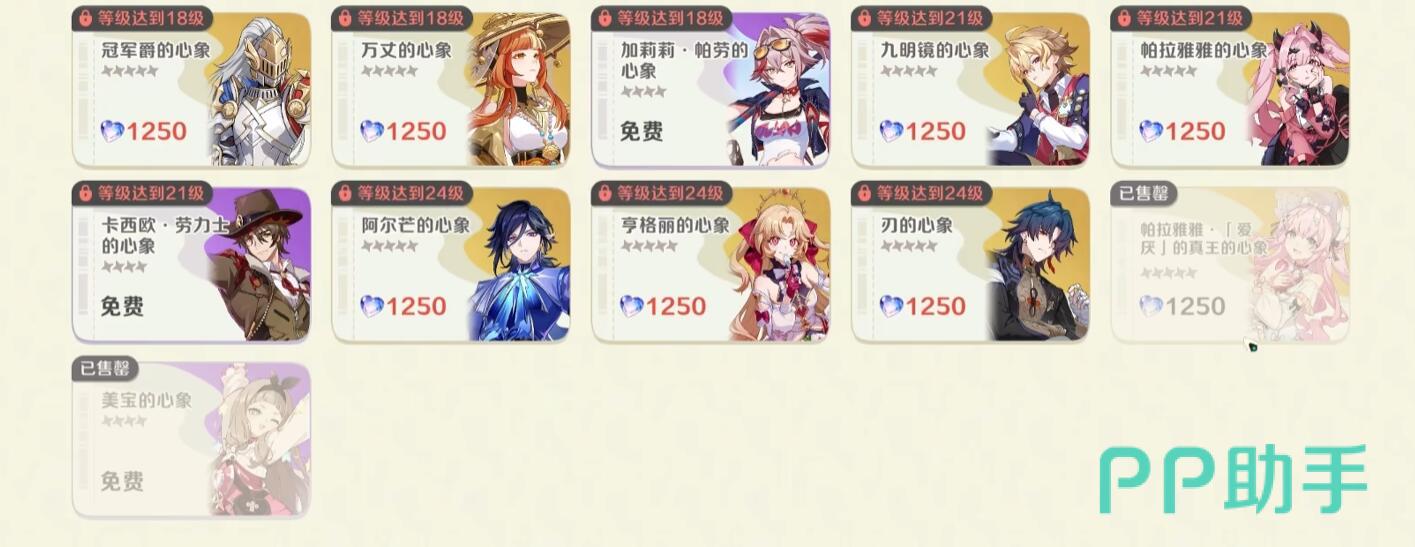This screenshot has height=547, width=1415.
Task: Open the 冠军爵的心象 card
Action: (191, 90)
